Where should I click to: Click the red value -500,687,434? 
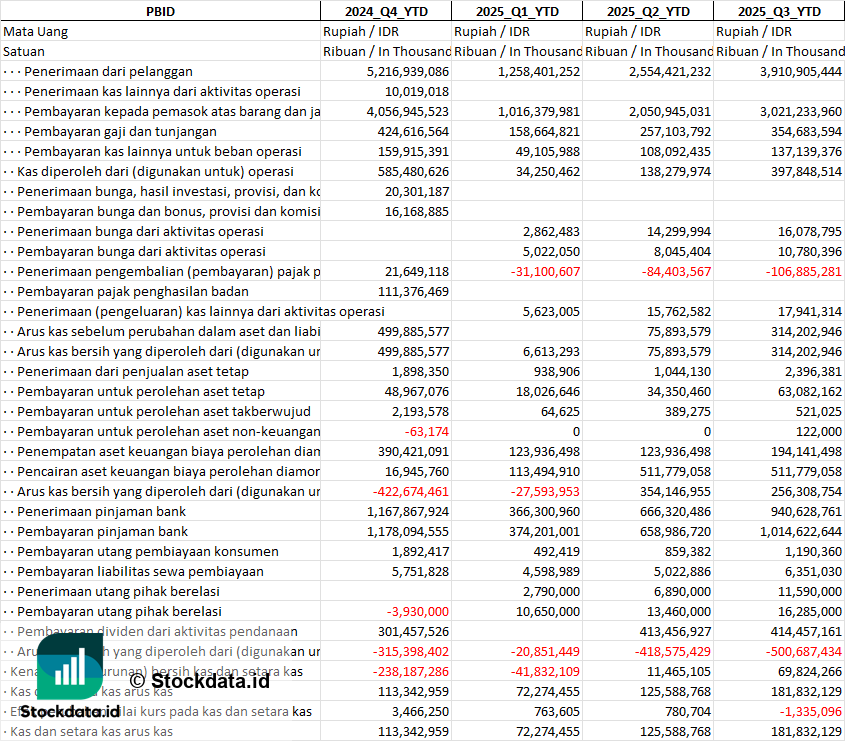(x=804, y=652)
